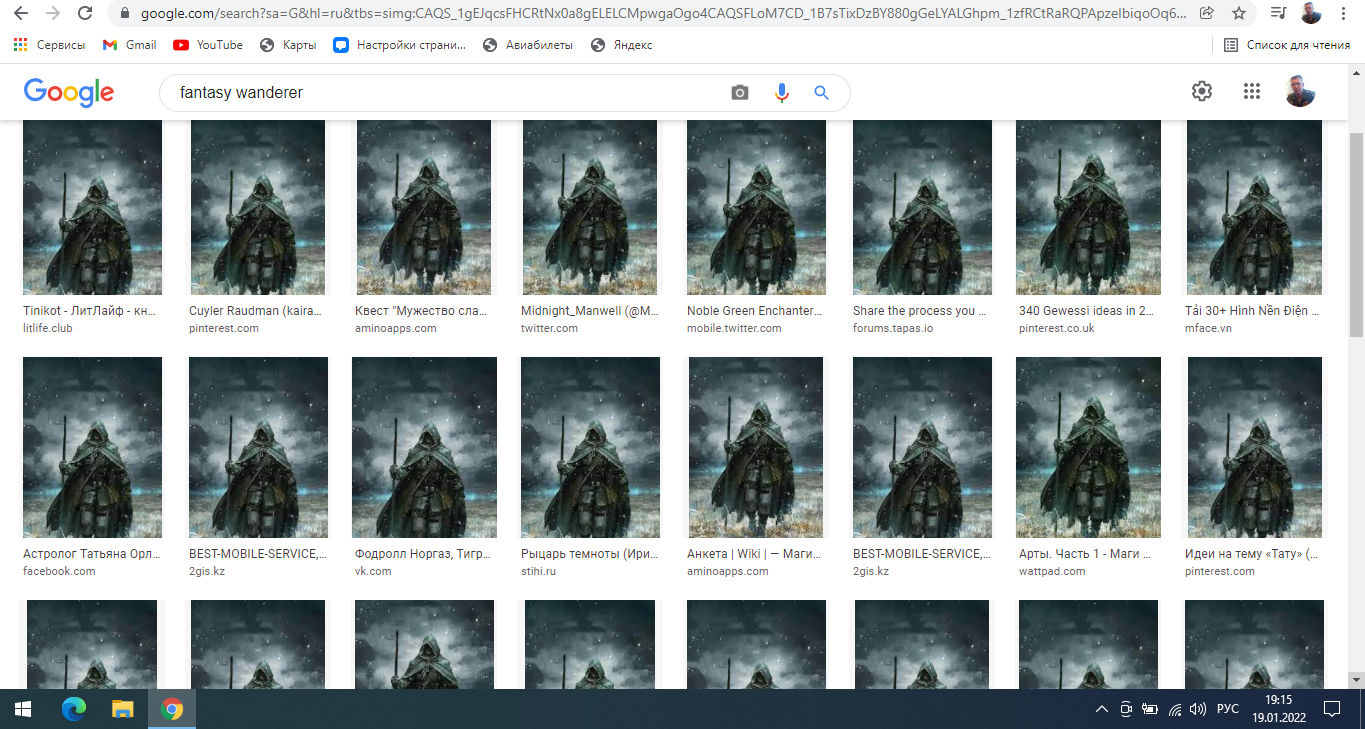Open File Explorer from the taskbar
1365x729 pixels.
click(123, 709)
